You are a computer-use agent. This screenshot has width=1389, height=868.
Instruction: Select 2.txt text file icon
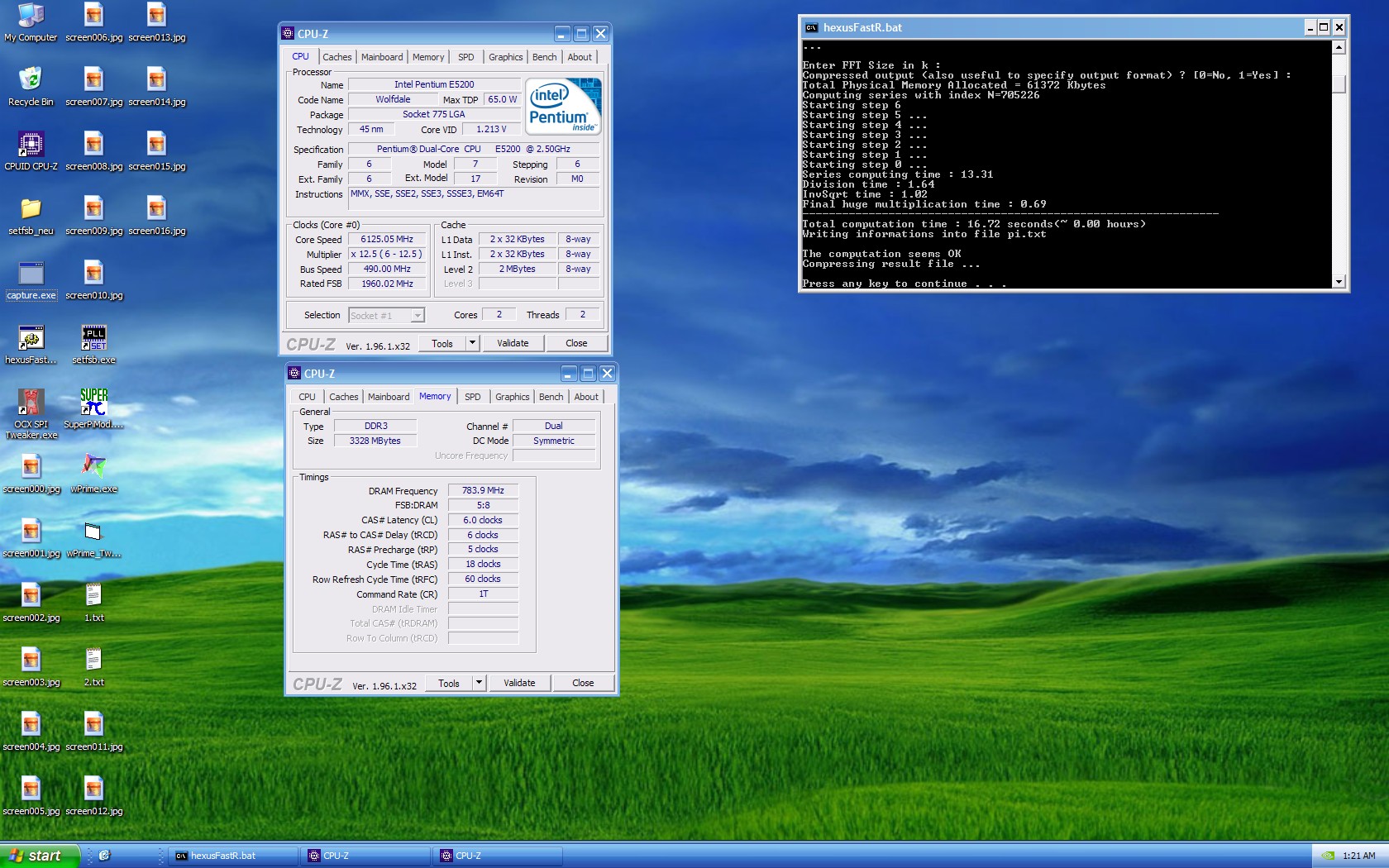click(93, 667)
